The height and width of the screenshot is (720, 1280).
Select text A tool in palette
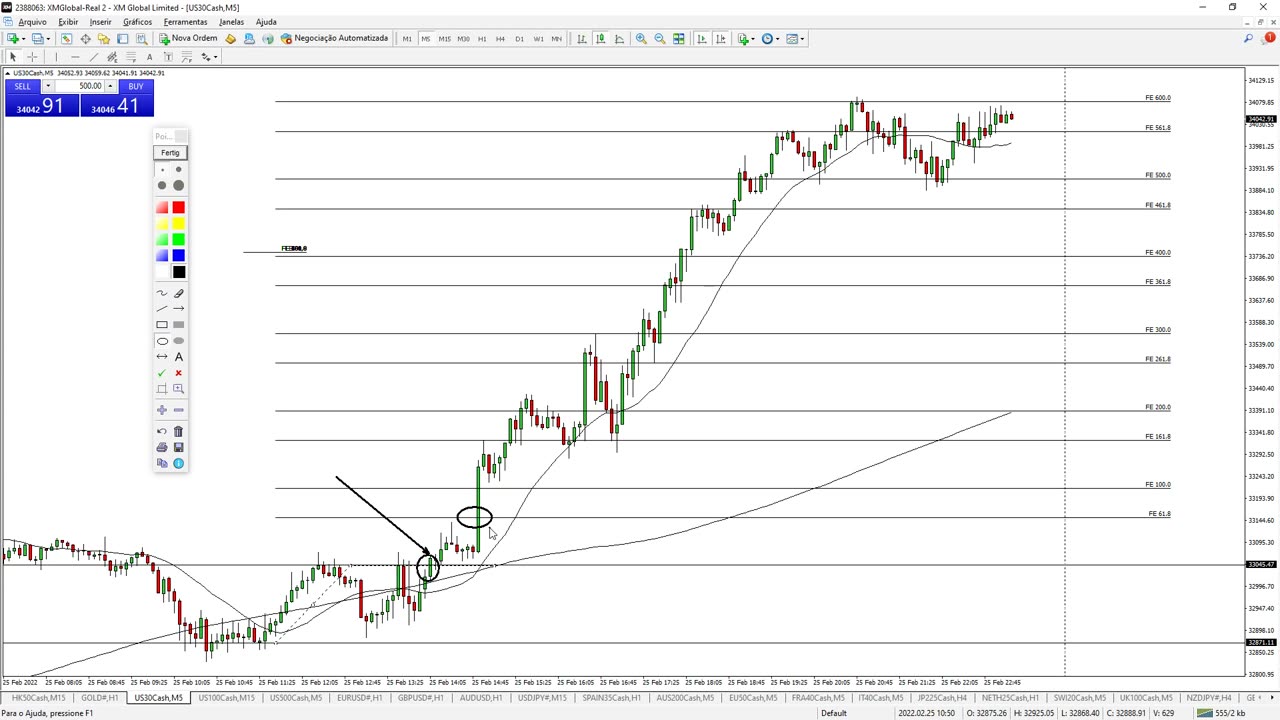[178, 357]
